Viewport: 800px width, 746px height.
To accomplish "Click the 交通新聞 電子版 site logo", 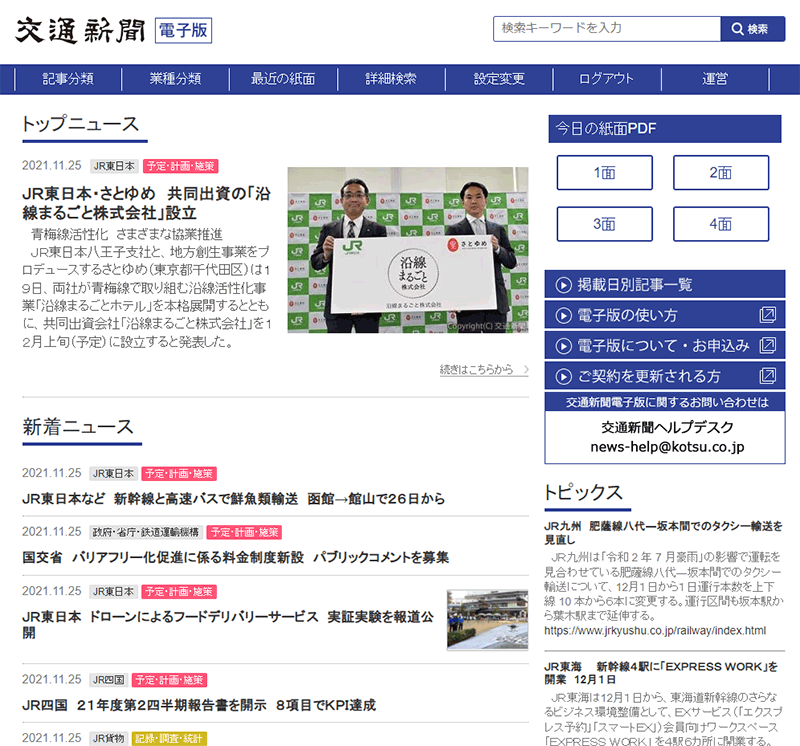I will pos(113,30).
